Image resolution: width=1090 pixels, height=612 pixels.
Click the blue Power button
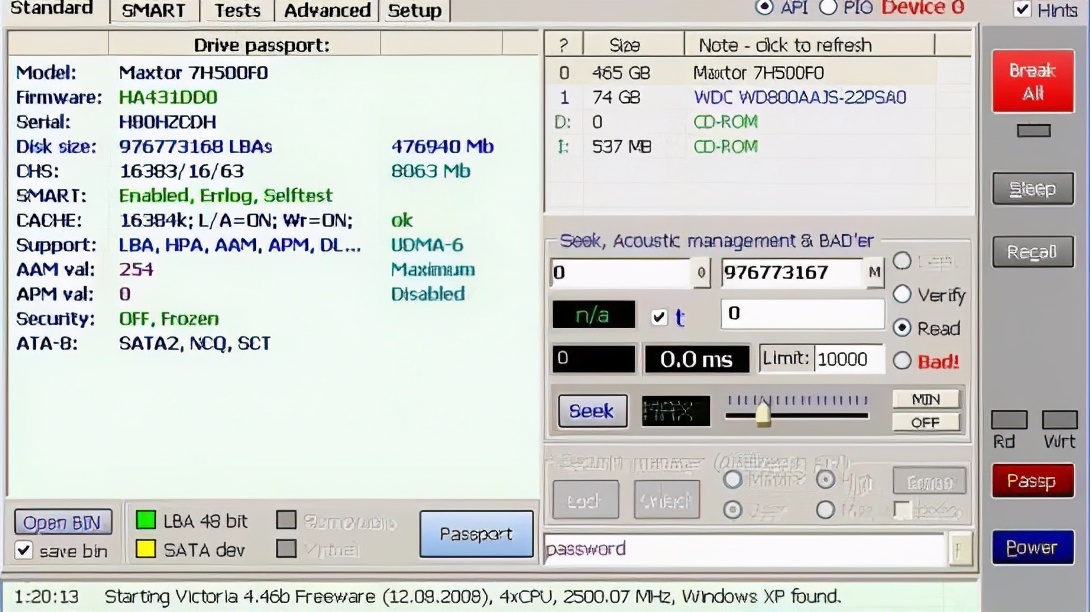click(1032, 547)
